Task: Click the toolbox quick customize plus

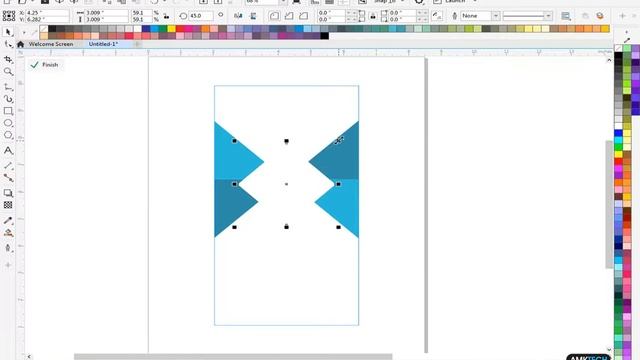Action: pyautogui.click(x=8, y=265)
